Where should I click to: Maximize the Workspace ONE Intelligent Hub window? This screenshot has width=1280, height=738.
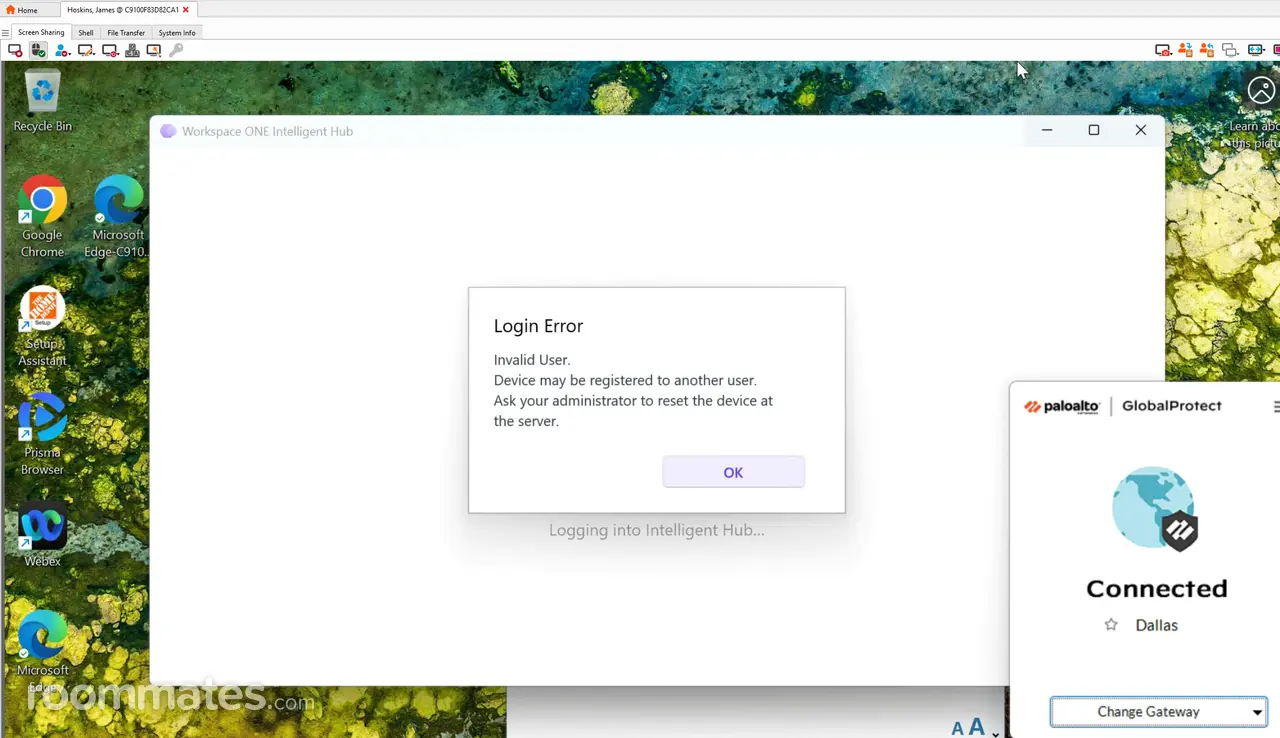pos(1094,130)
